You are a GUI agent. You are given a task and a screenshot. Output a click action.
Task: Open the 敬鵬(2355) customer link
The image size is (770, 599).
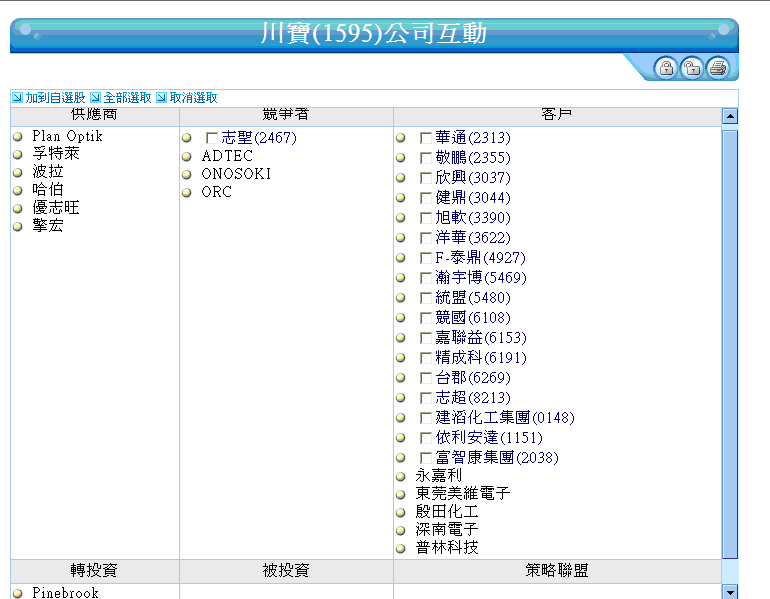(x=473, y=158)
